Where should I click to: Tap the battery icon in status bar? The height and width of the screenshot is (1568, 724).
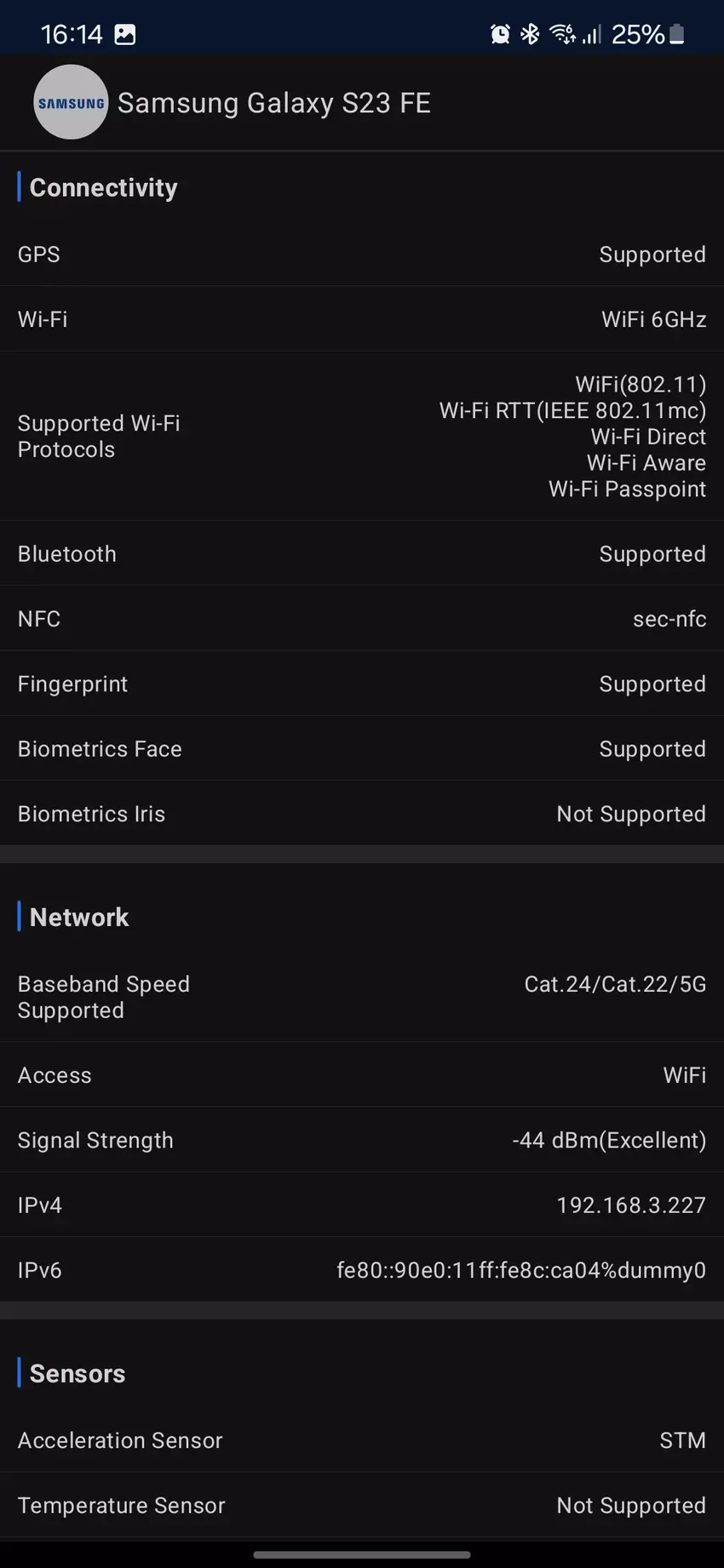point(677,34)
